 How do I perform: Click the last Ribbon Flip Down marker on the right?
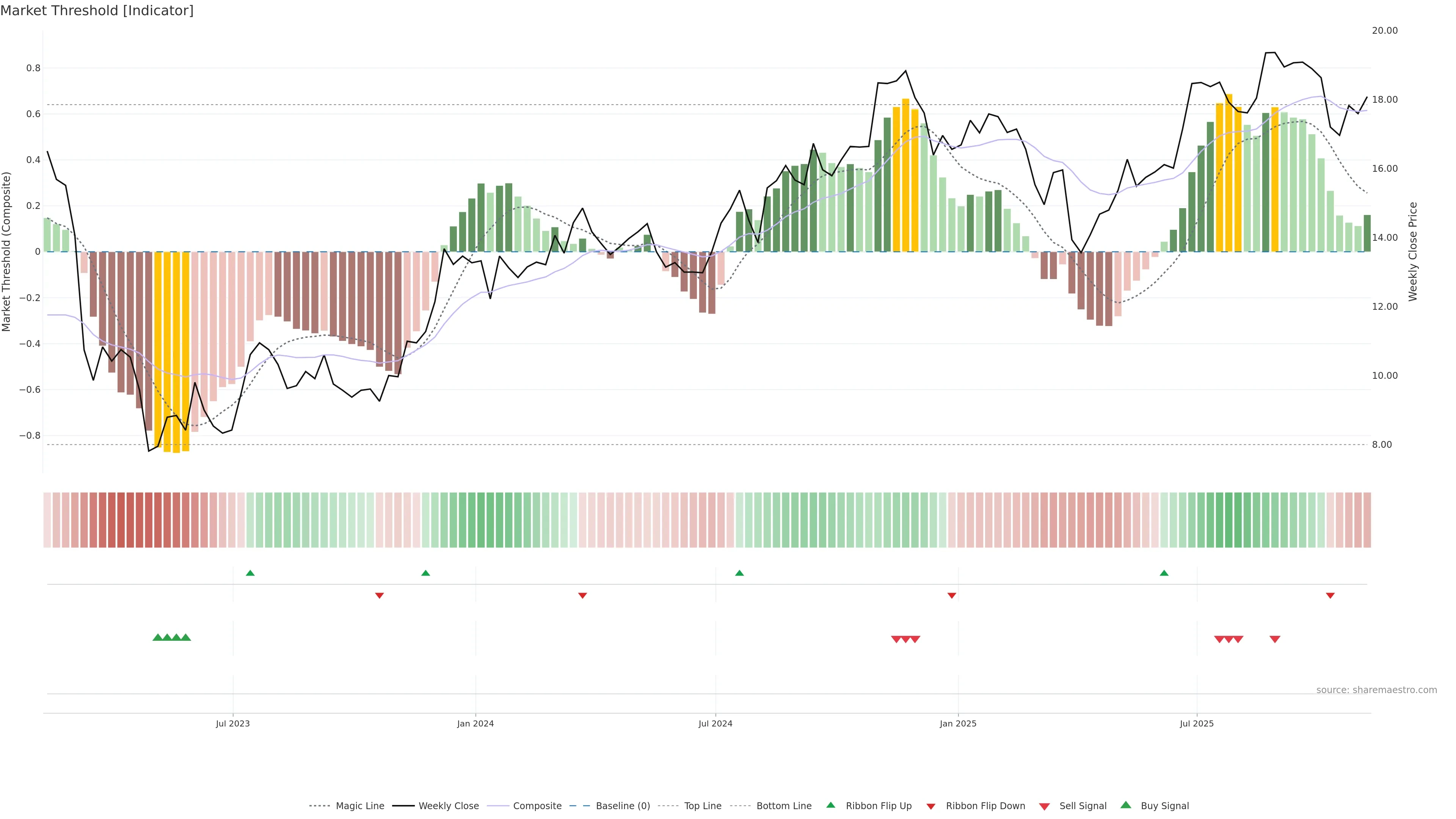point(1330,595)
